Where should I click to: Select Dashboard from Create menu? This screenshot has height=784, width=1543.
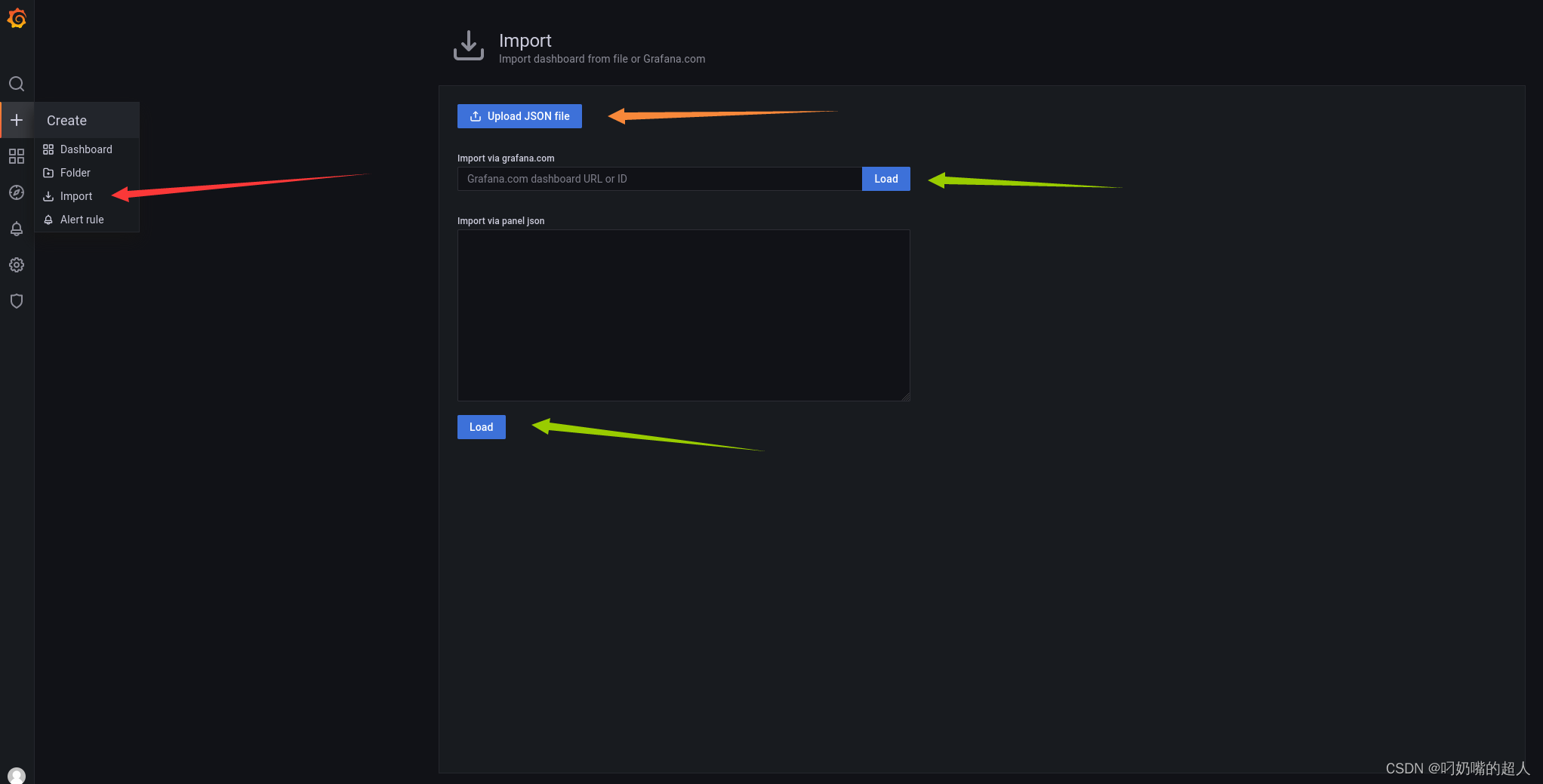[87, 149]
